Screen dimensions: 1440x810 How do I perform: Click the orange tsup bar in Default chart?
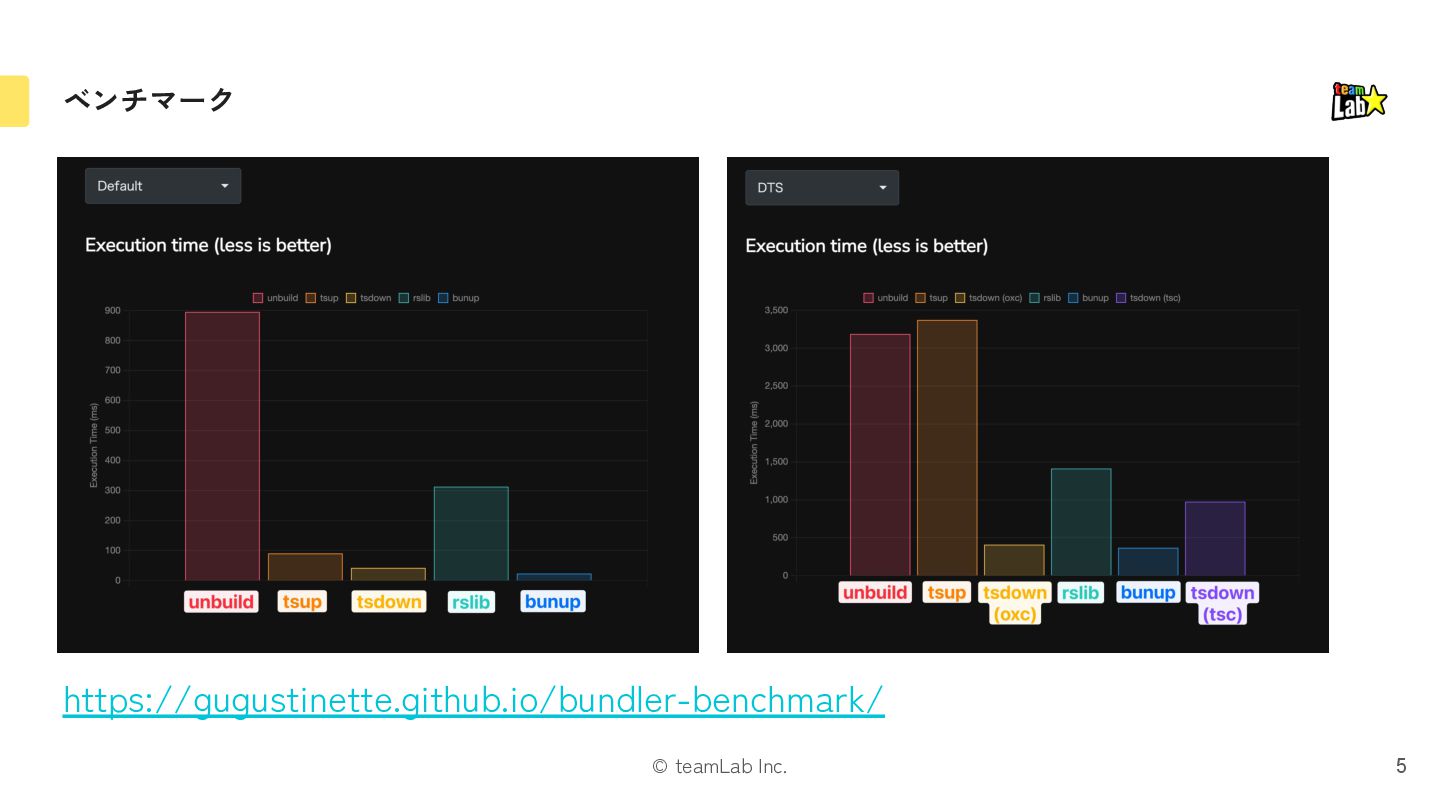[x=305, y=567]
